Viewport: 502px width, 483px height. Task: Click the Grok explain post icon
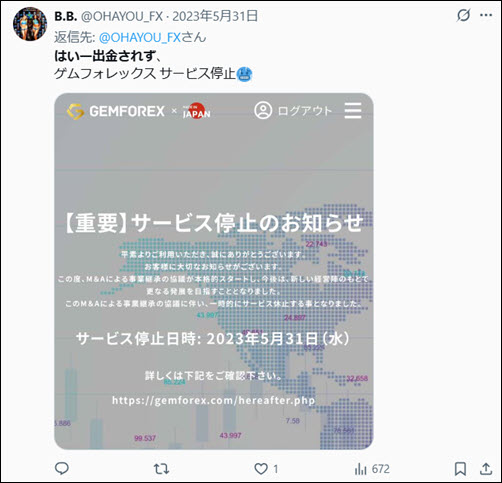tap(463, 15)
